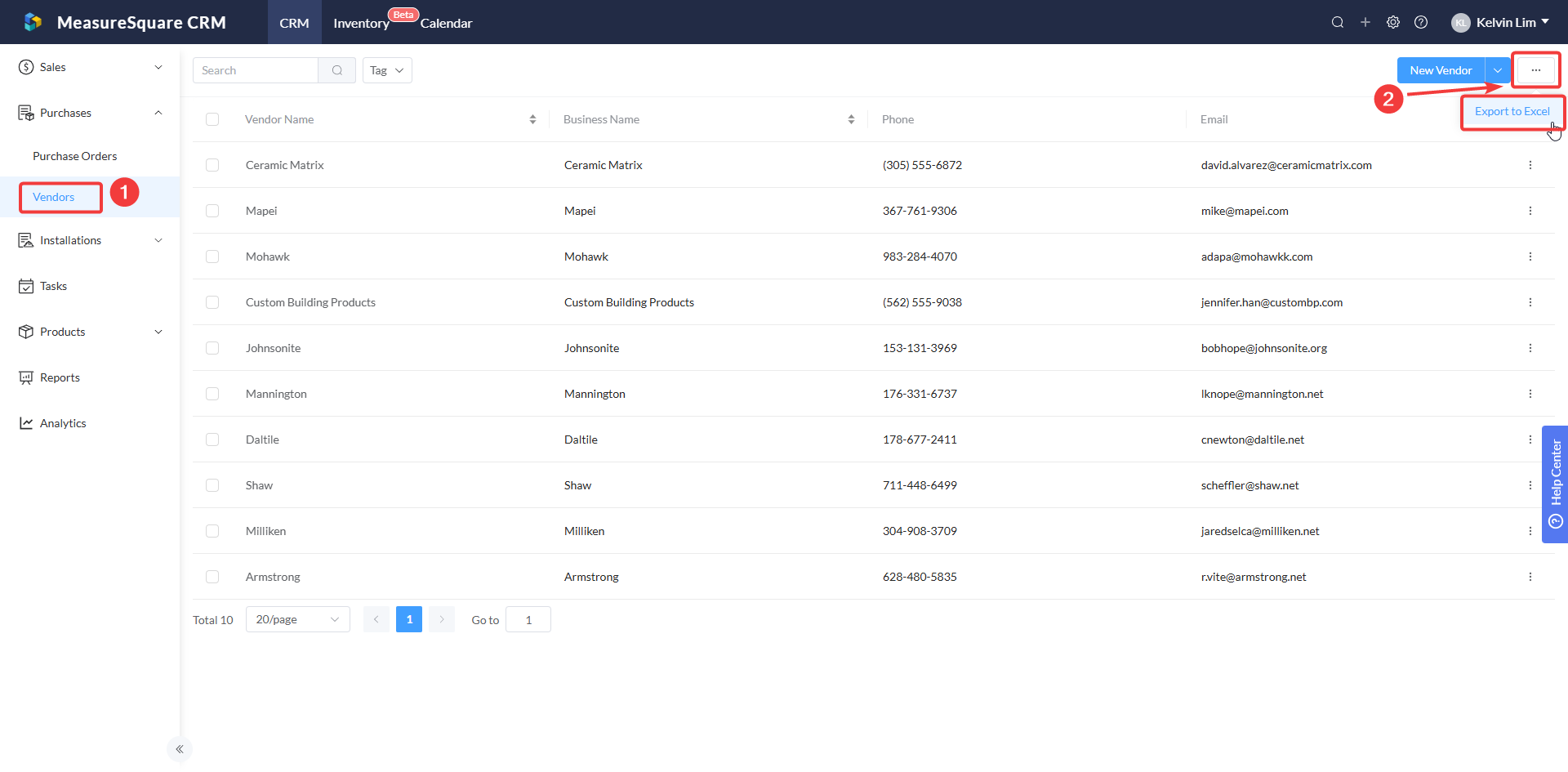Open Purchase Orders in sidebar
Image resolution: width=1568 pixels, height=772 pixels.
(75, 156)
